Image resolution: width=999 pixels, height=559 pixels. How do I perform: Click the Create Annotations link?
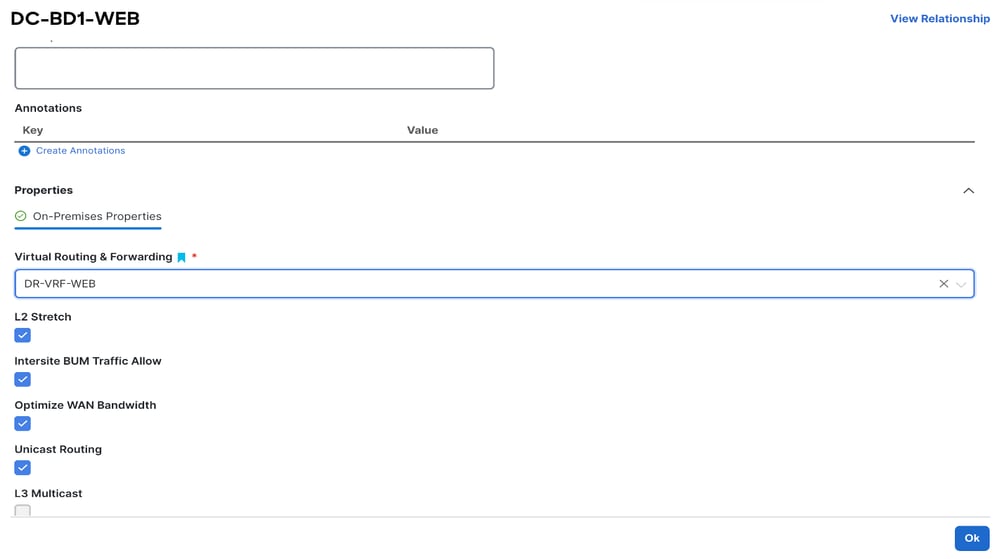click(x=80, y=150)
